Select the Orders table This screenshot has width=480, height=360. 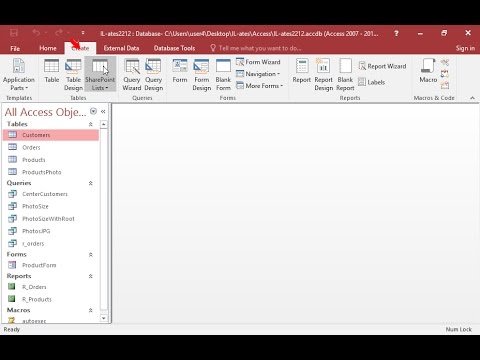click(51, 147)
